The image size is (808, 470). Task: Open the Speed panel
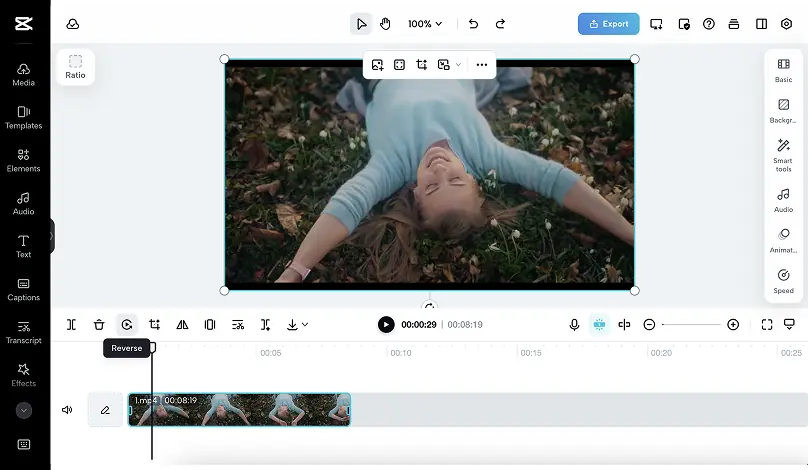tap(783, 281)
